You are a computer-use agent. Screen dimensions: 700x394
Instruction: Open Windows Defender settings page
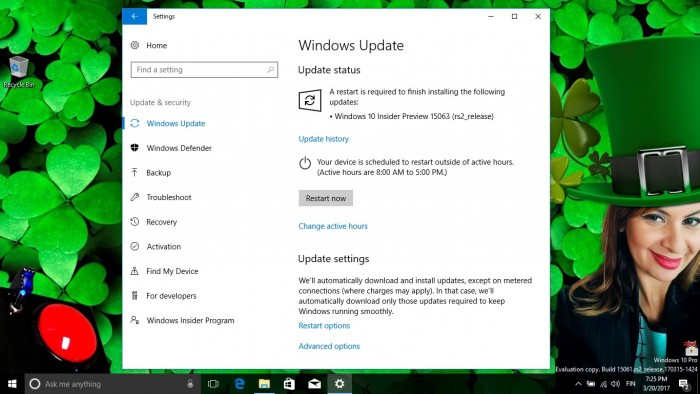[x=179, y=148]
